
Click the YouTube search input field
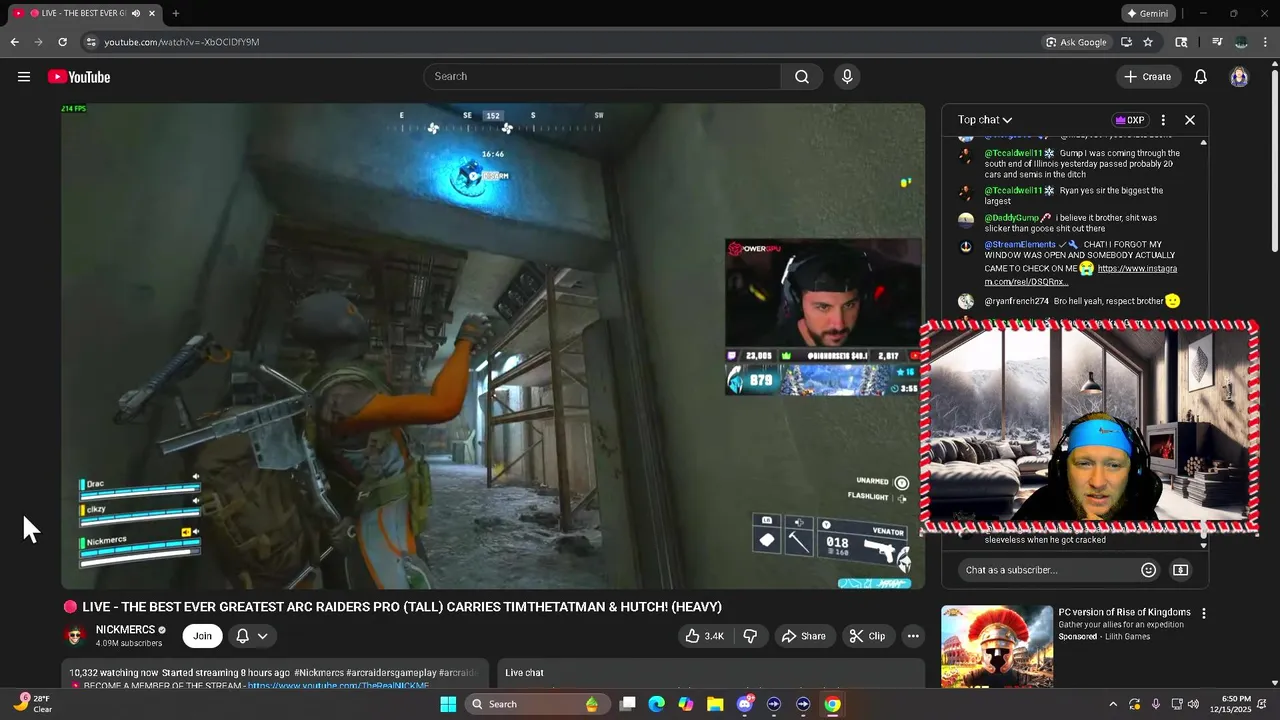pyautogui.click(x=602, y=77)
